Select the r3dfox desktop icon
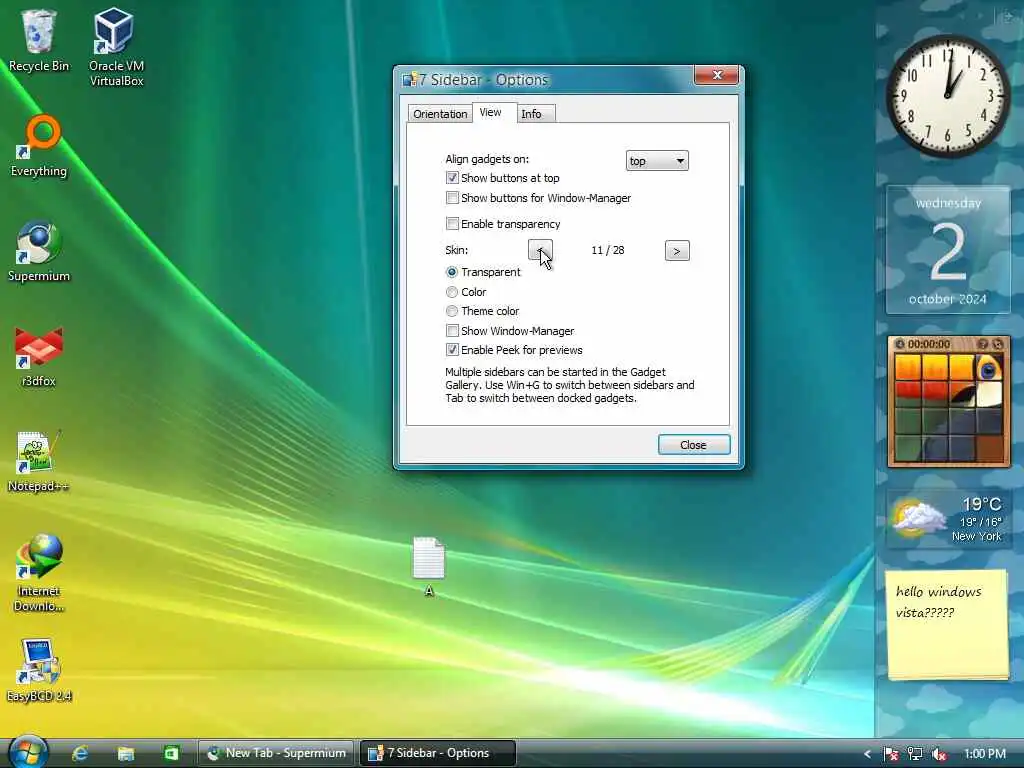 click(39, 357)
